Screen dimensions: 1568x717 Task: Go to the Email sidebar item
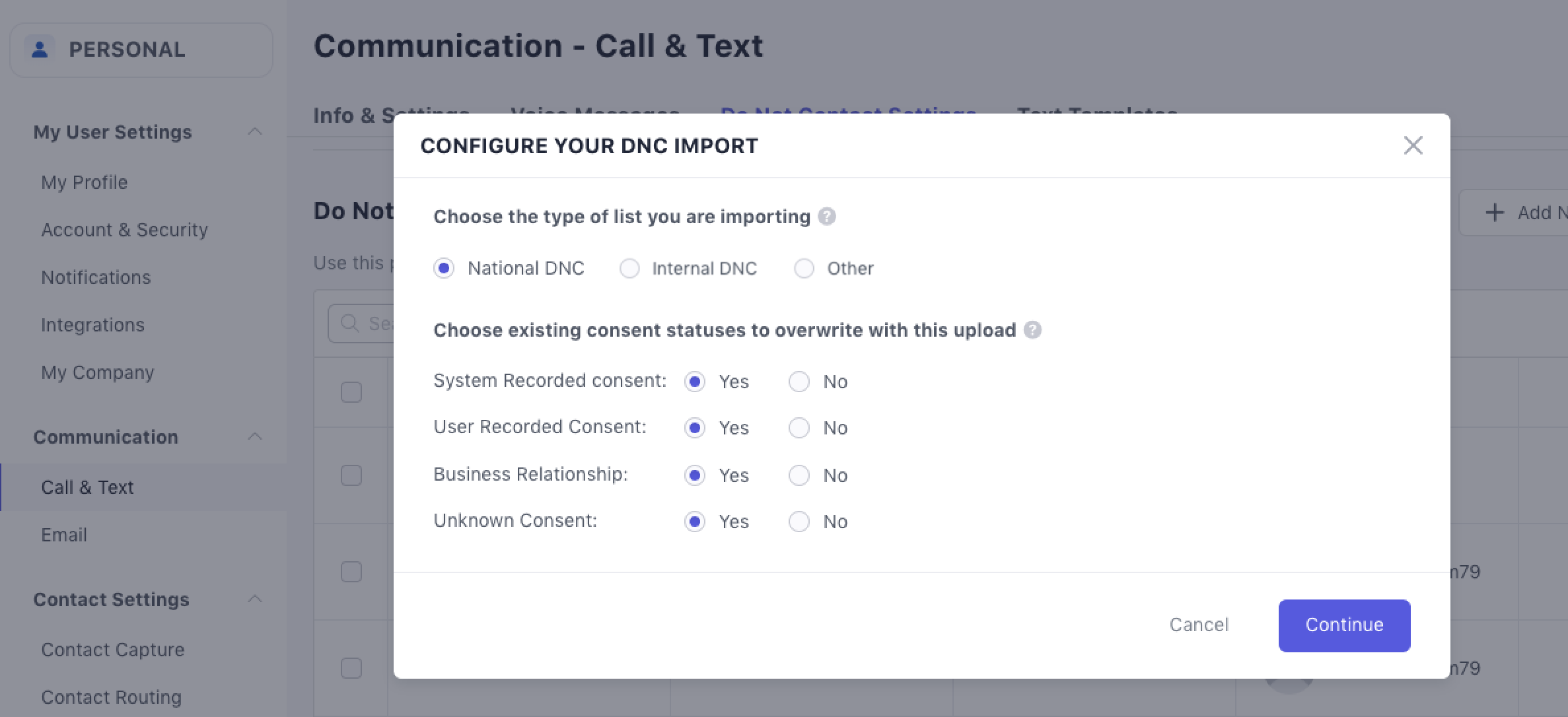[64, 535]
